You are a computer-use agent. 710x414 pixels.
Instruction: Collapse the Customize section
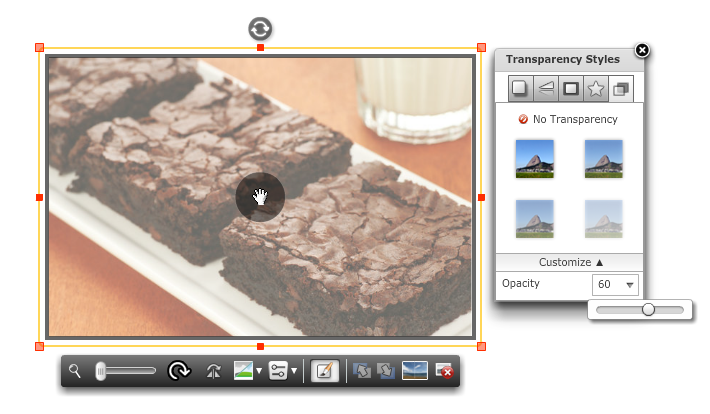(x=570, y=262)
